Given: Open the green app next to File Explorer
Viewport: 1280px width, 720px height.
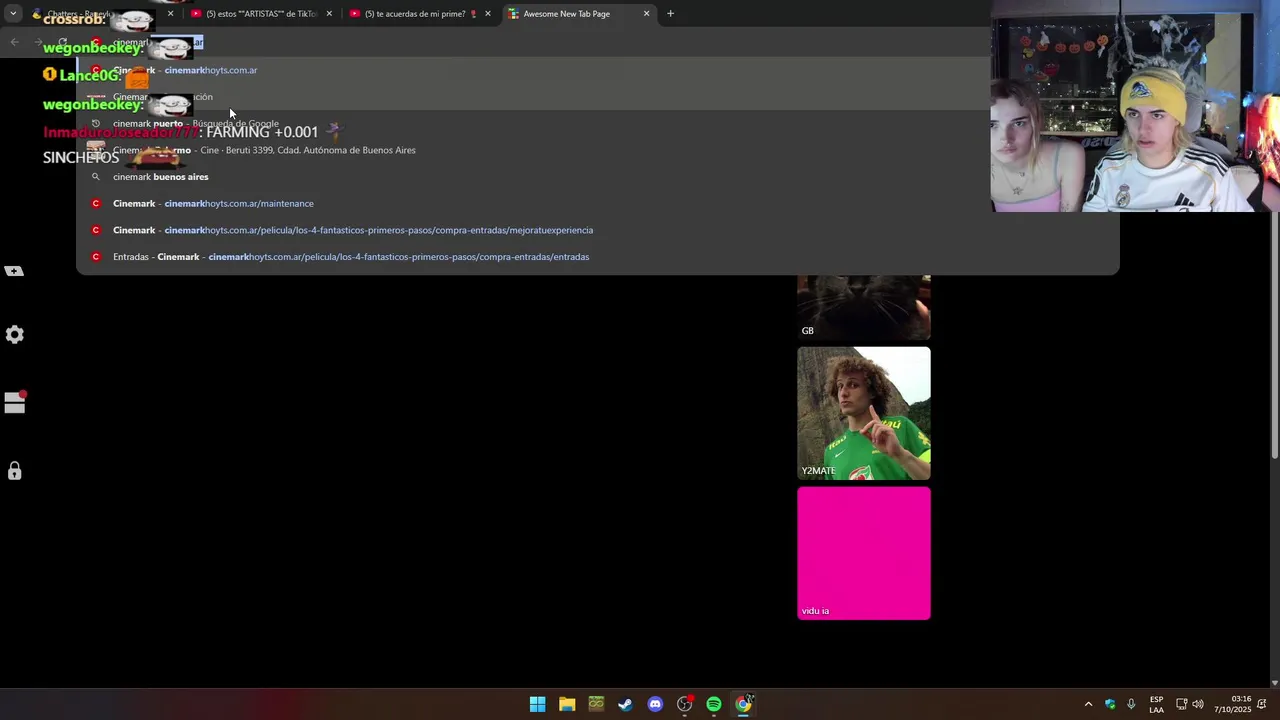Looking at the screenshot, I should coord(596,704).
